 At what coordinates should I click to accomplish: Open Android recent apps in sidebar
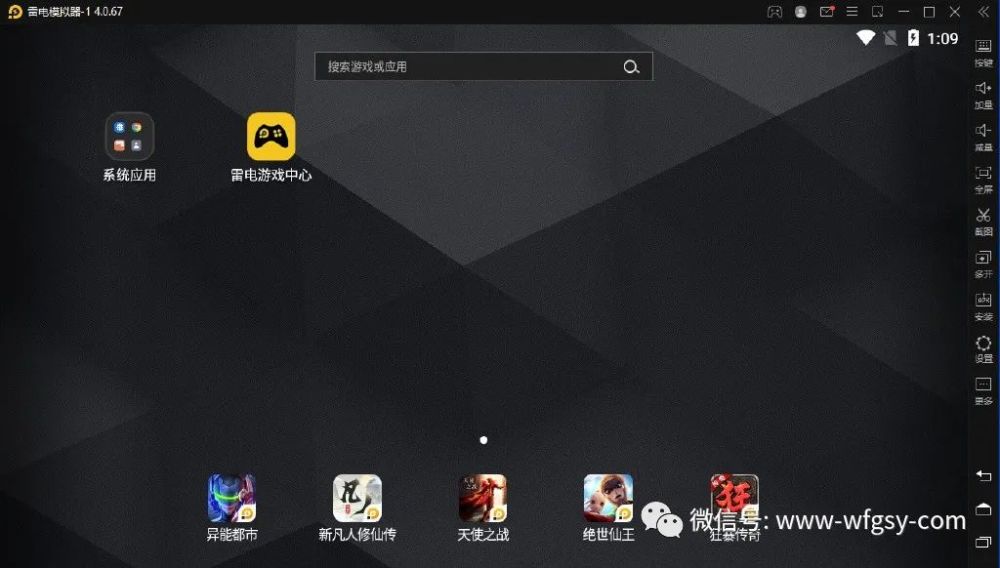[983, 542]
